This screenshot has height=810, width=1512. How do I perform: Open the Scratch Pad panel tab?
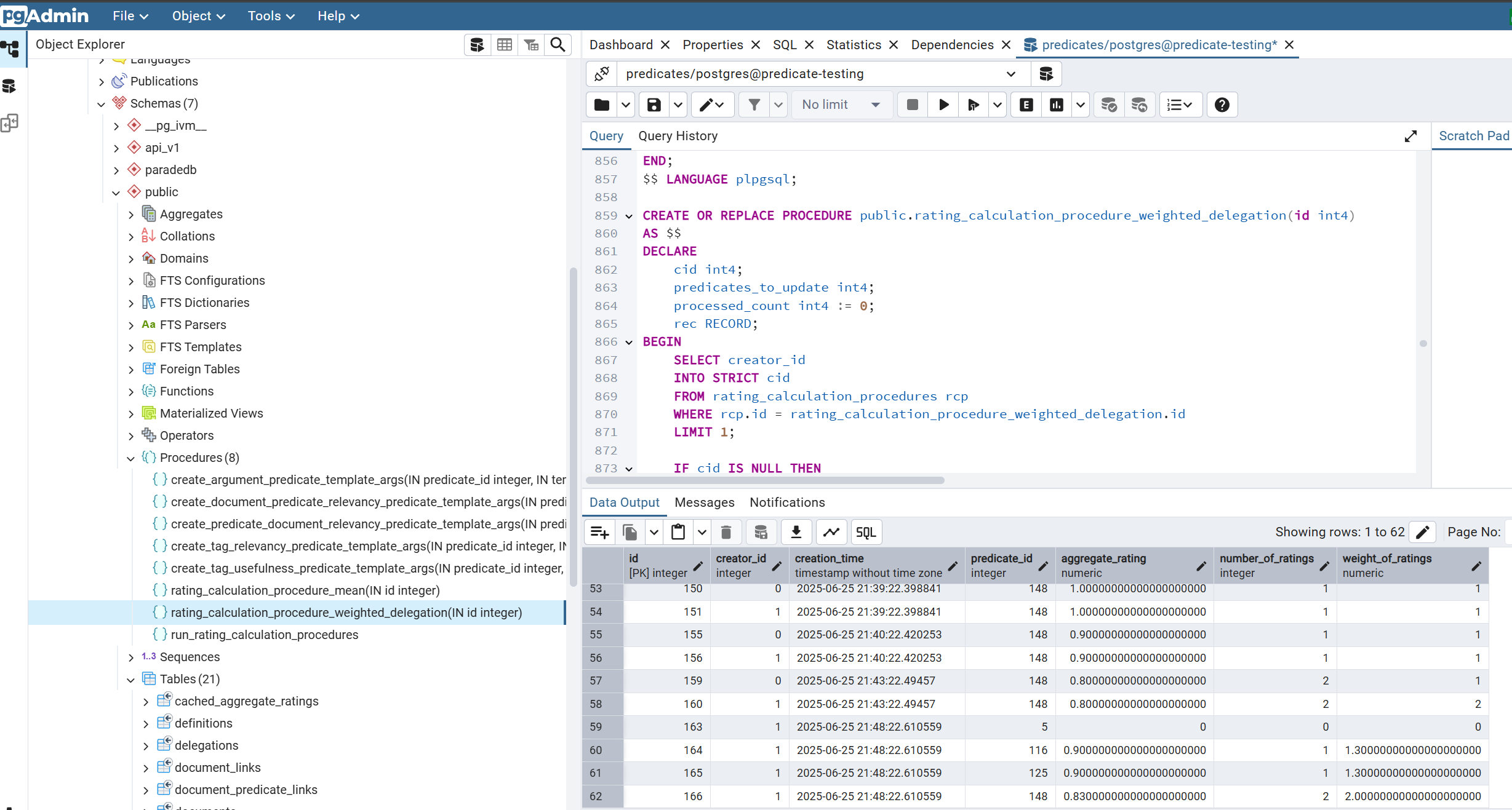click(1473, 136)
